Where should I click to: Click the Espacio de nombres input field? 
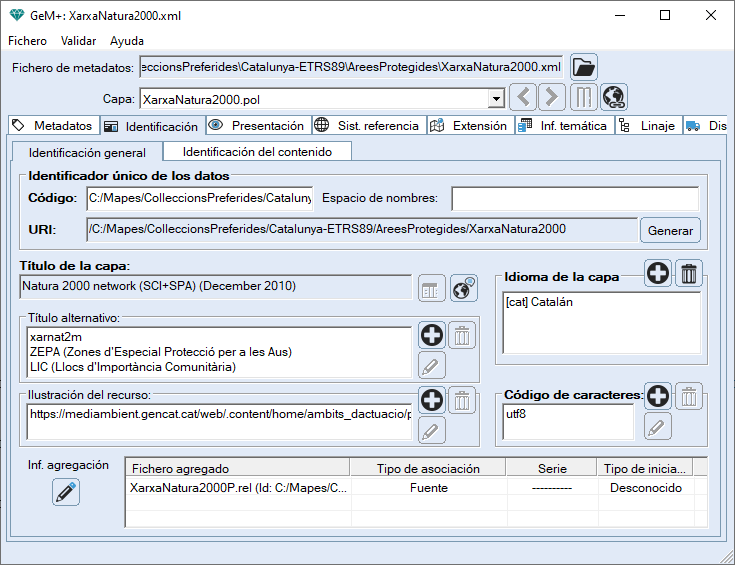pos(574,198)
